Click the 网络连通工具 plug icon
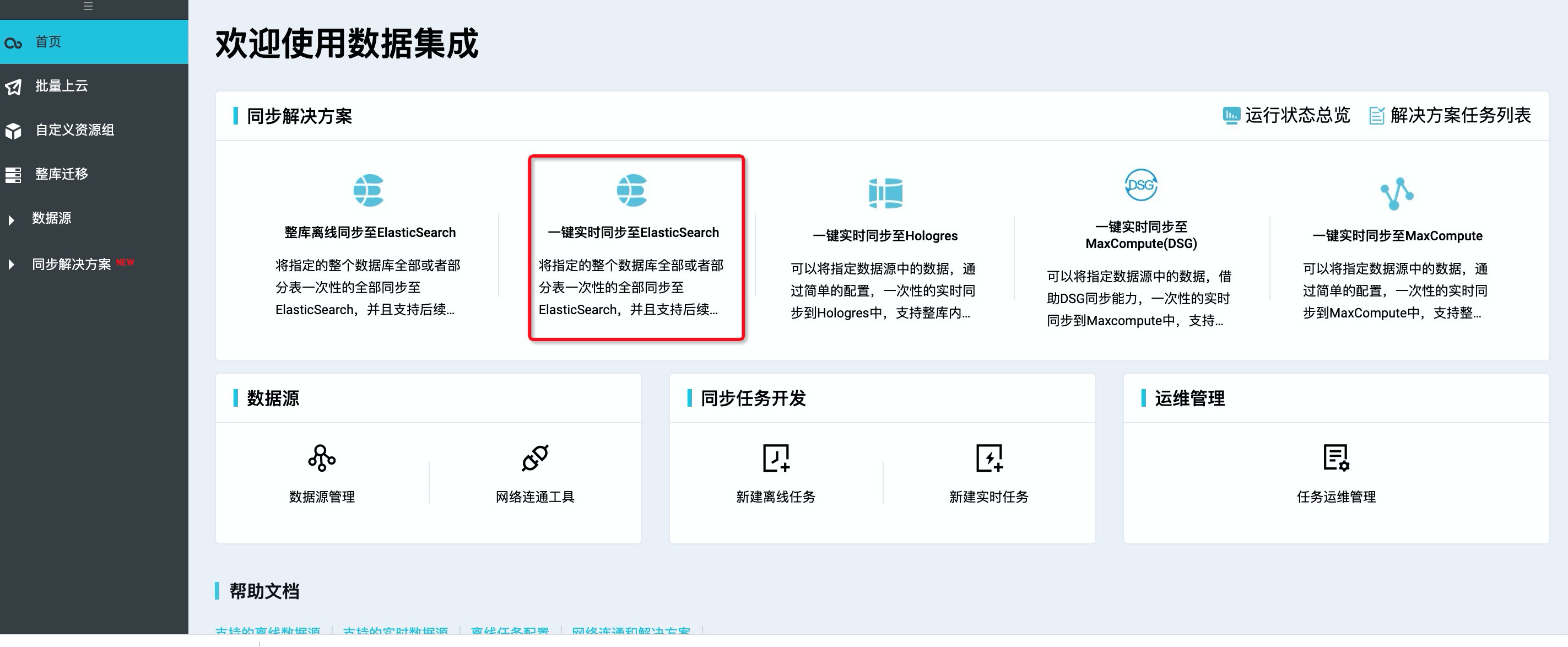1568x647 pixels. pyautogui.click(x=535, y=458)
